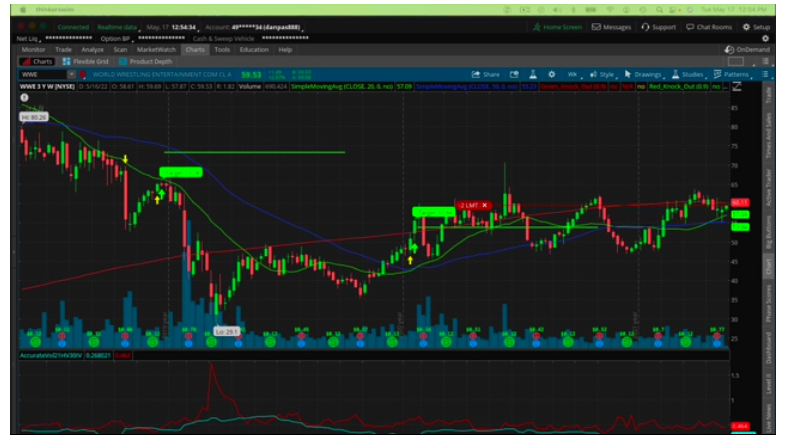Cancel the -2 LMT order with X
Image resolution: width=790 pixels, height=438 pixels.
484,205
